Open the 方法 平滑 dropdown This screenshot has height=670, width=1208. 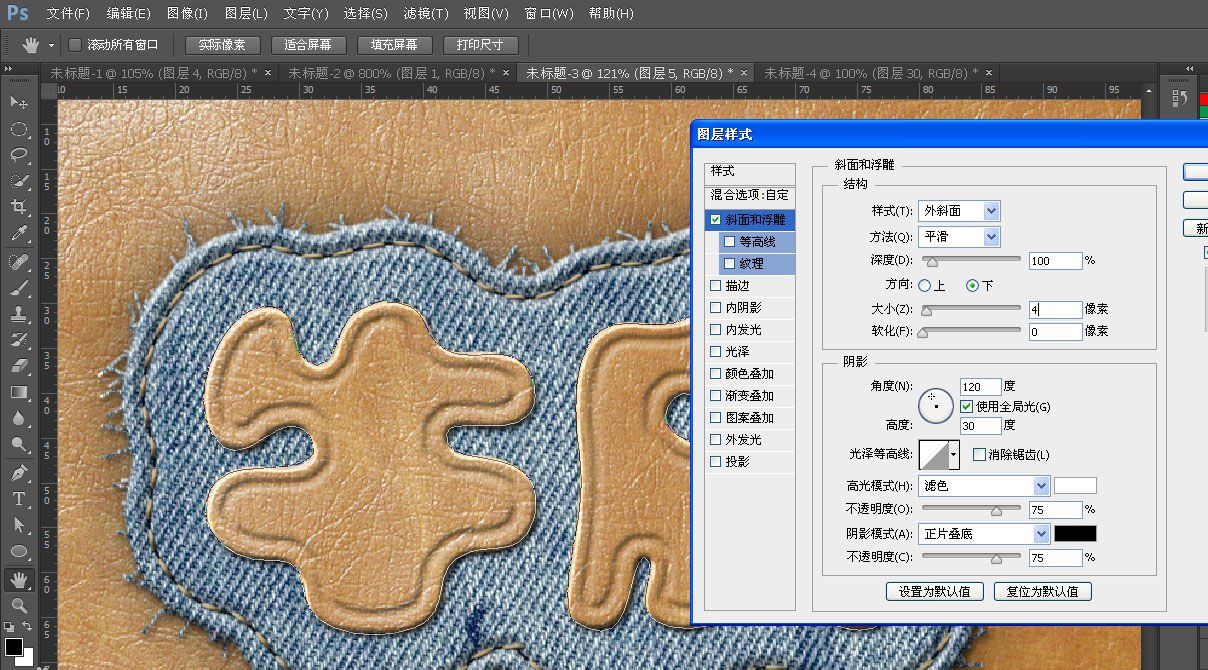pos(959,237)
